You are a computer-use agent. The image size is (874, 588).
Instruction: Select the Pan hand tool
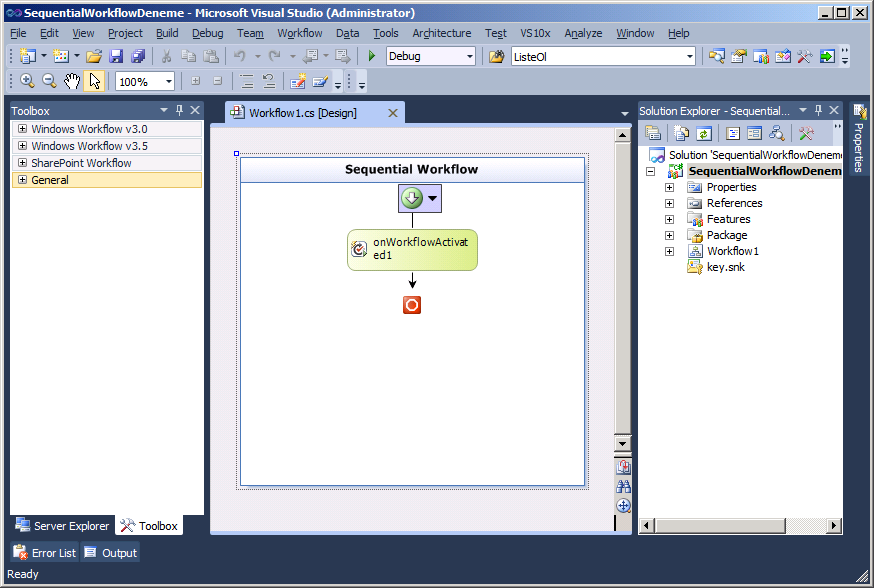pos(72,81)
